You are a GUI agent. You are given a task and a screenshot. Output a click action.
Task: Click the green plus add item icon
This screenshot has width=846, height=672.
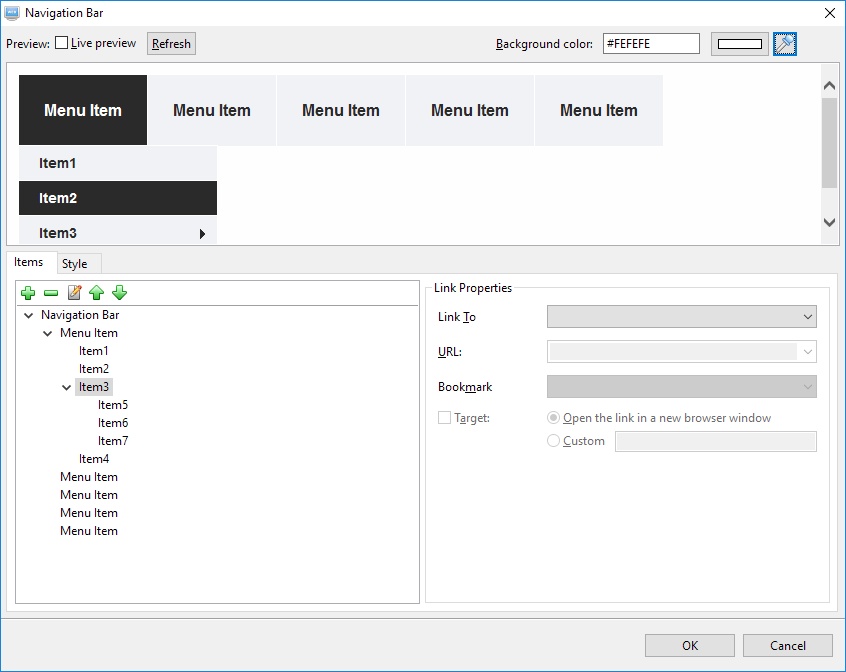pyautogui.click(x=28, y=293)
